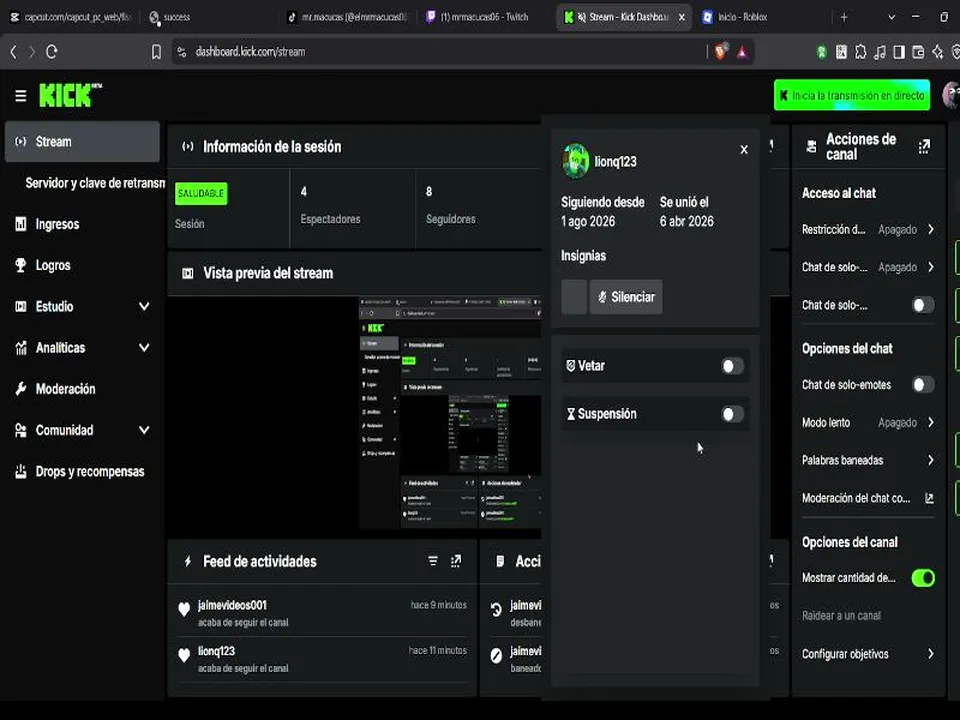Switch to the Inicio - Roblox tab
The image size is (960, 720).
(x=735, y=17)
